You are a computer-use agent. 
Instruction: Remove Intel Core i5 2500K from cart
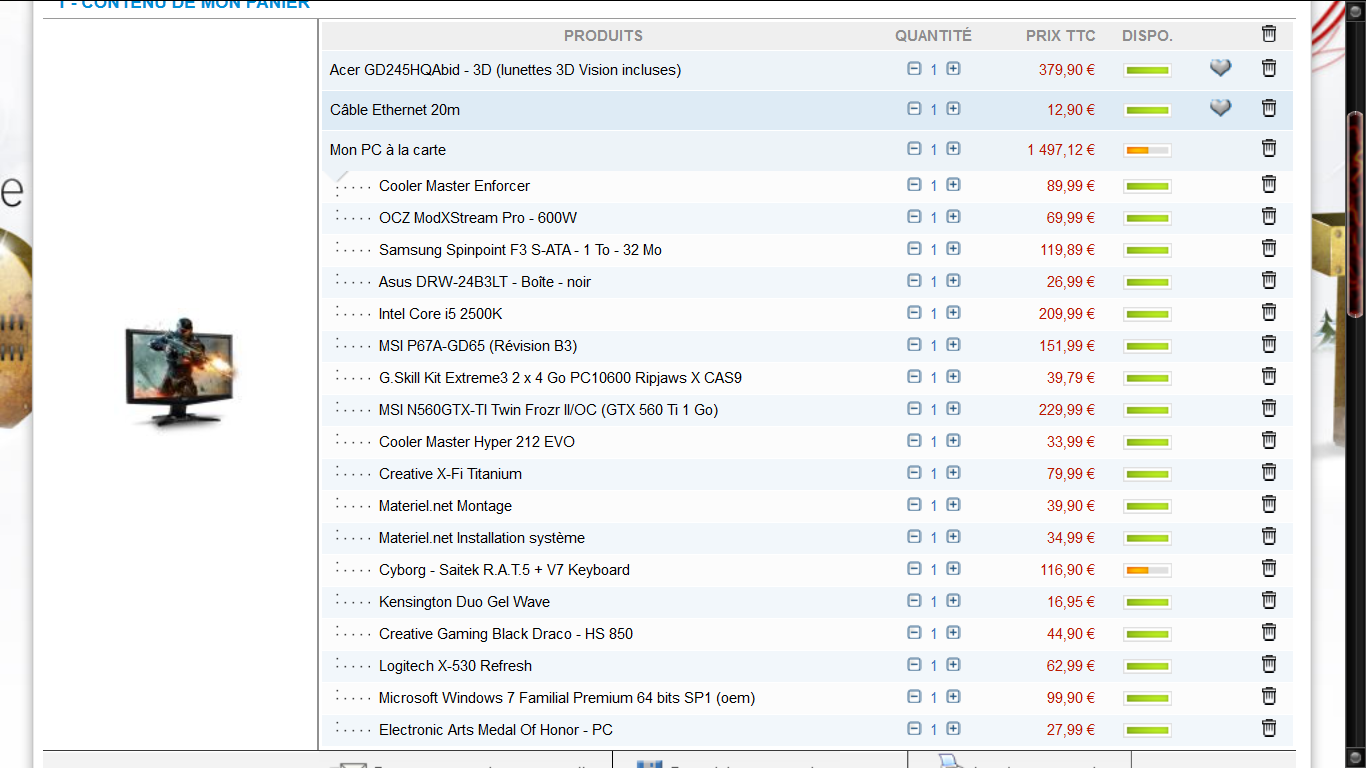click(1269, 312)
